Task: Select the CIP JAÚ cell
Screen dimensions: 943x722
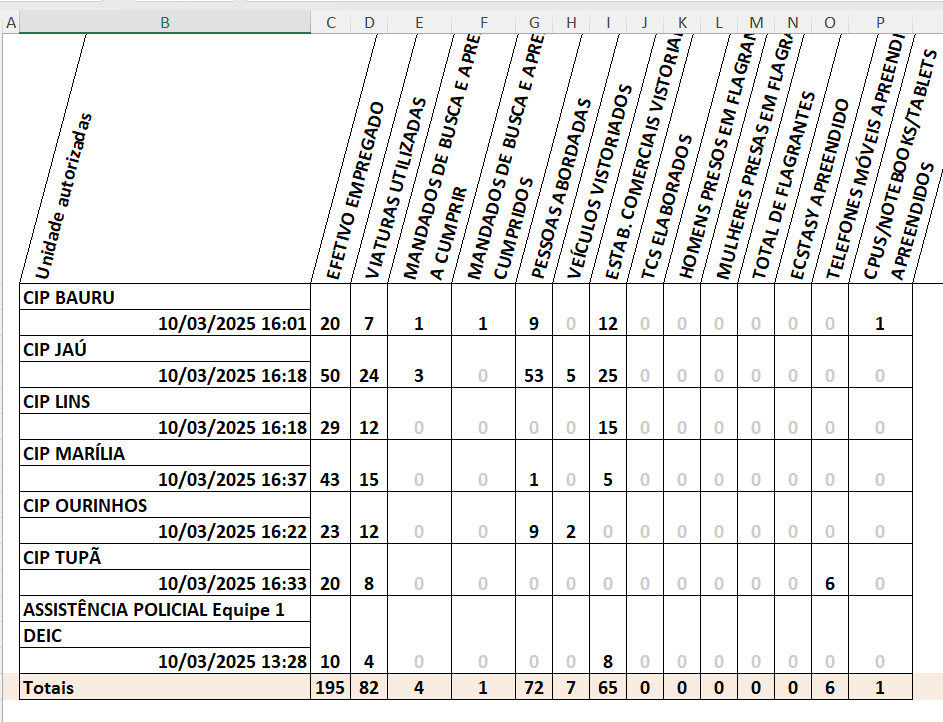Action: pyautogui.click(x=165, y=349)
